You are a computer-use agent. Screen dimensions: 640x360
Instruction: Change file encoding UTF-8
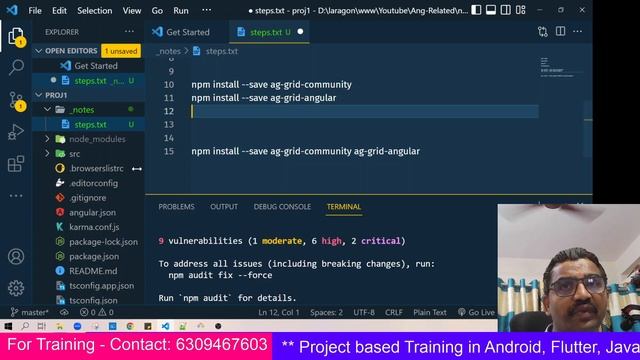pyautogui.click(x=364, y=313)
